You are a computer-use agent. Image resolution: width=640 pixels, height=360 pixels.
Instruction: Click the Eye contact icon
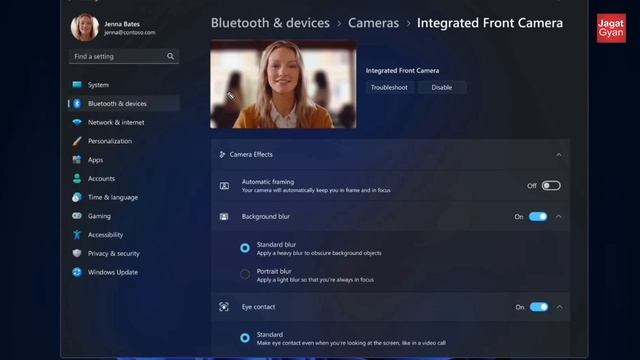pyautogui.click(x=224, y=307)
